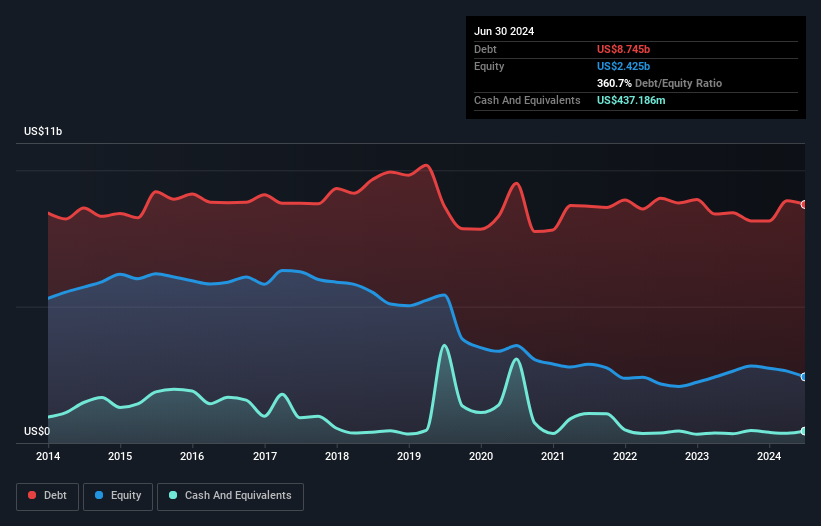The image size is (821, 526).
Task: Click the US$8.745b debt value
Action: click(623, 49)
